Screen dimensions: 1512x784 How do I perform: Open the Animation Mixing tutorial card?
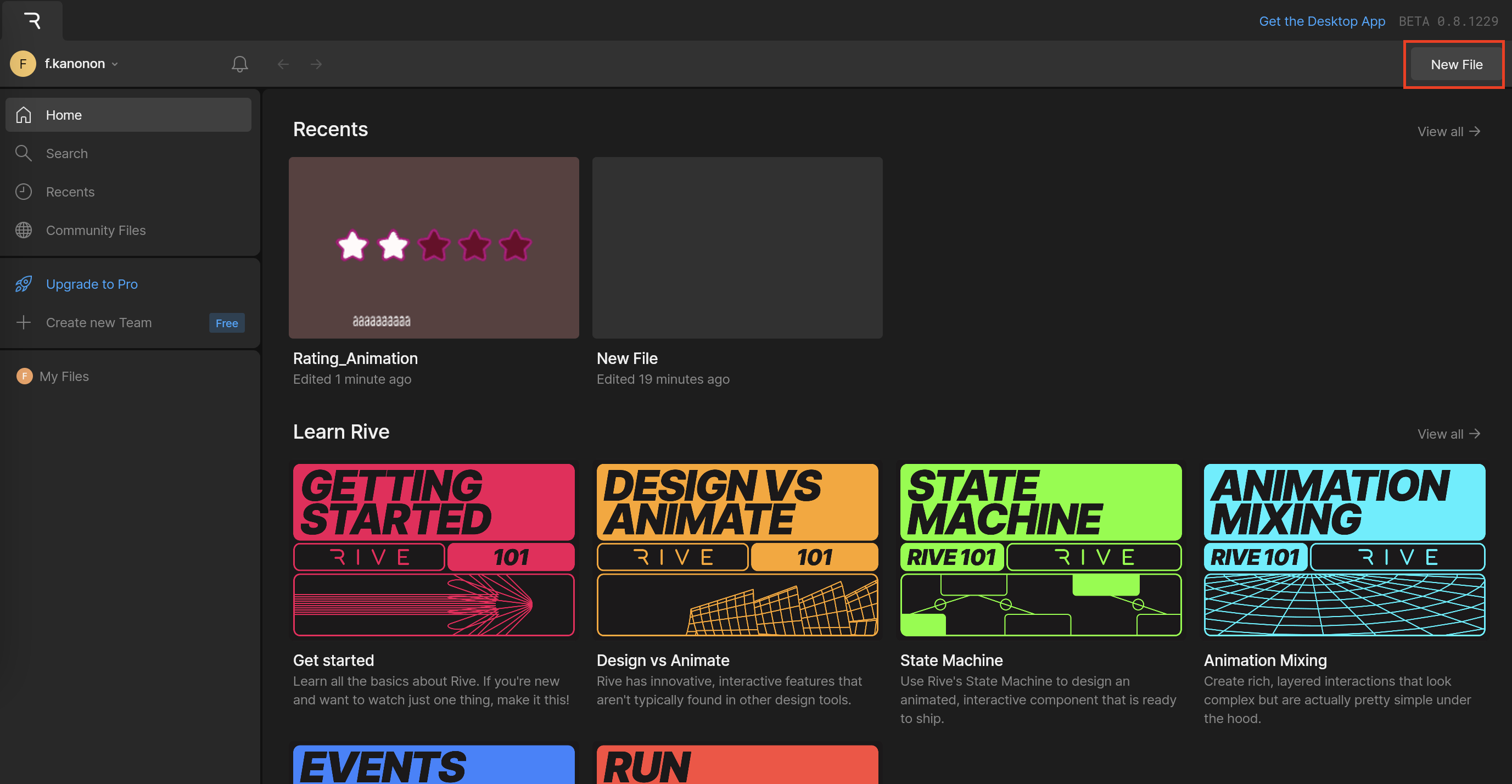click(x=1344, y=549)
